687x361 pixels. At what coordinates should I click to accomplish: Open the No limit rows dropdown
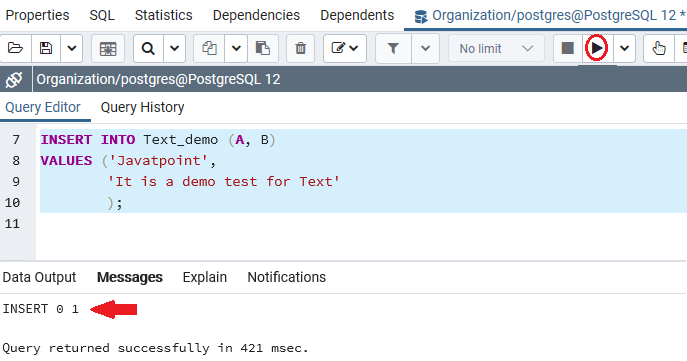click(496, 48)
